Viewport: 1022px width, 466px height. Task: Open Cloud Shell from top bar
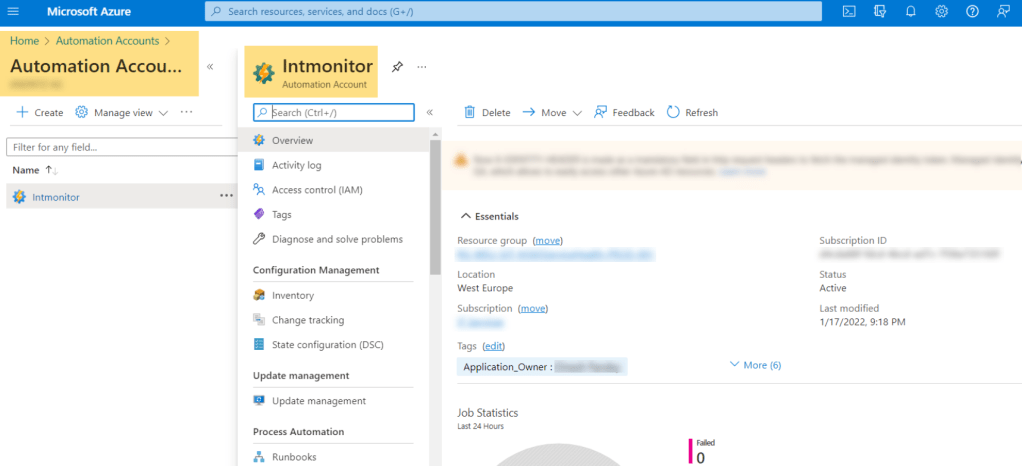pos(849,12)
